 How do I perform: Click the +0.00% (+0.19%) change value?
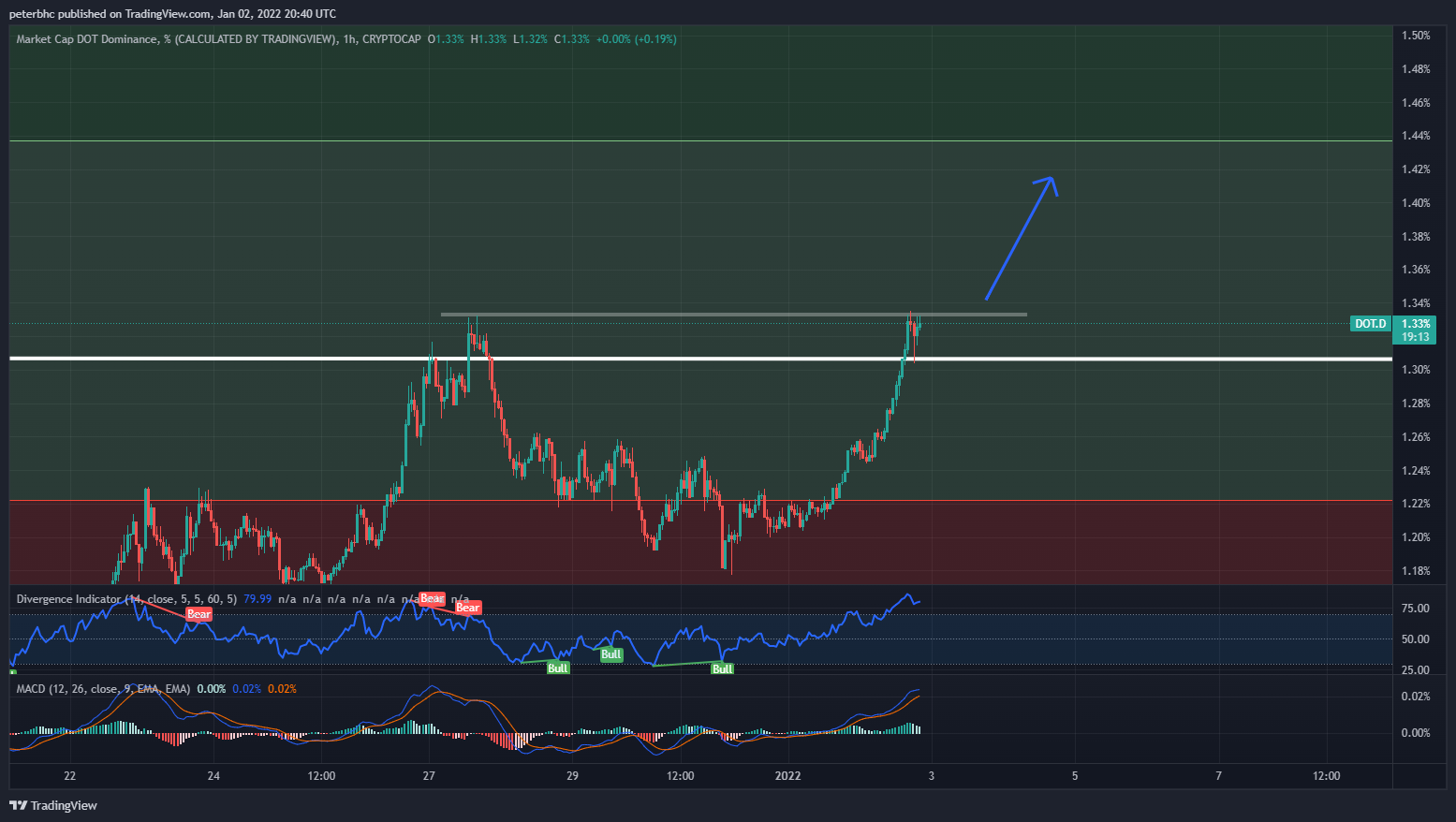click(637, 39)
